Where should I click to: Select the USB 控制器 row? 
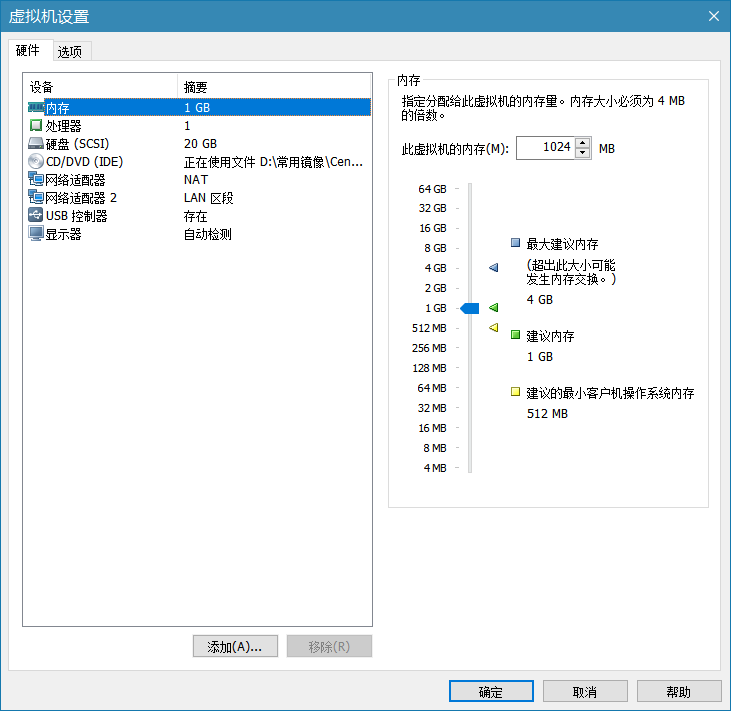pyautogui.click(x=199, y=216)
